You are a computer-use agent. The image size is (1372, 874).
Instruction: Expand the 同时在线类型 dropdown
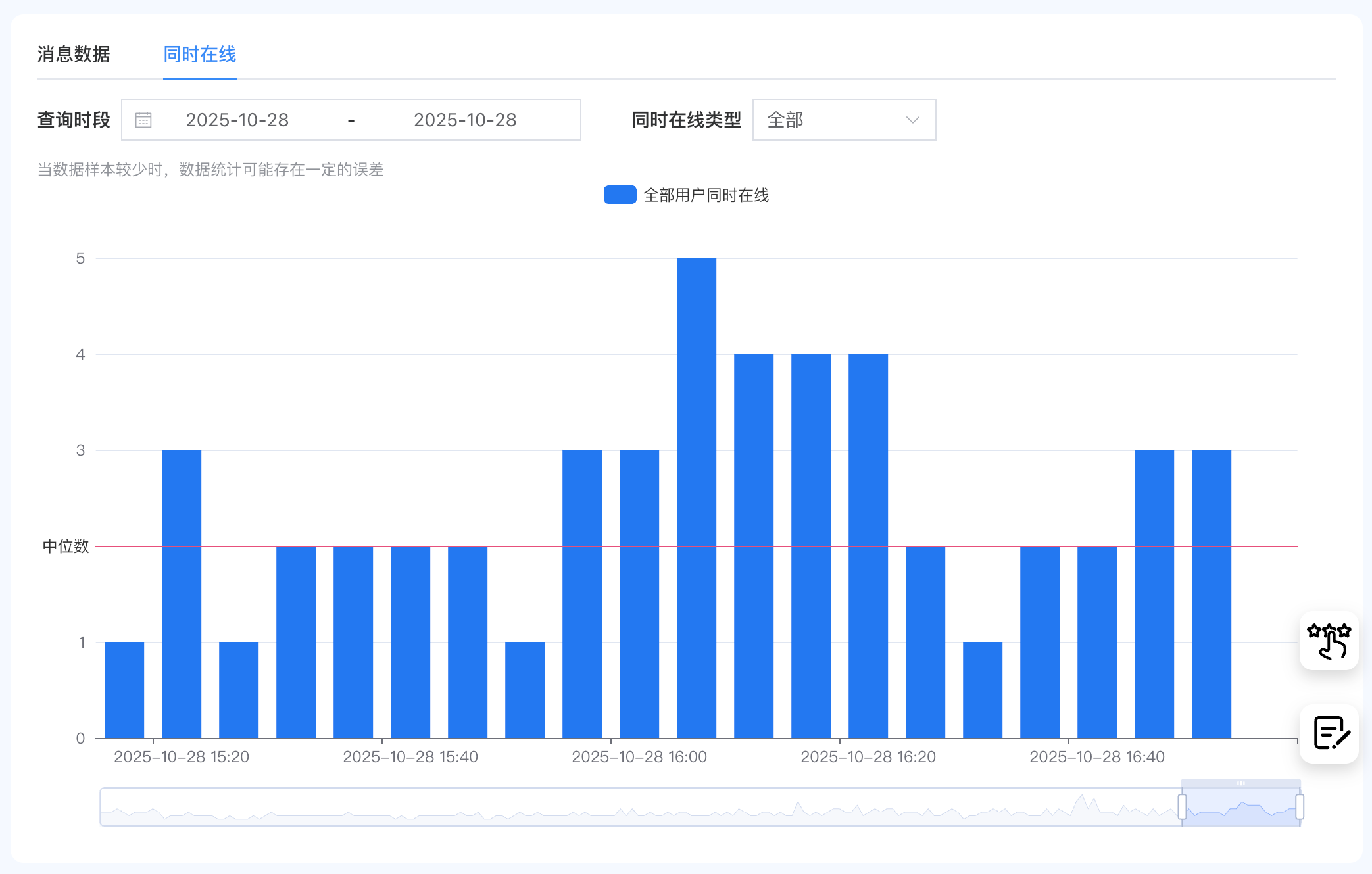[x=843, y=120]
